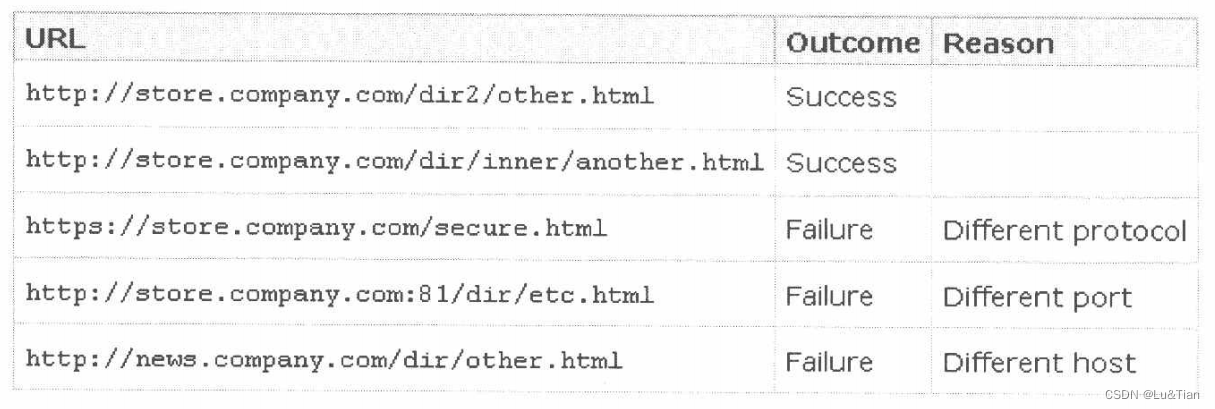Image resolution: width=1215 pixels, height=409 pixels.
Task: Click the Different port reason cell
Action: pyautogui.click(x=1037, y=297)
